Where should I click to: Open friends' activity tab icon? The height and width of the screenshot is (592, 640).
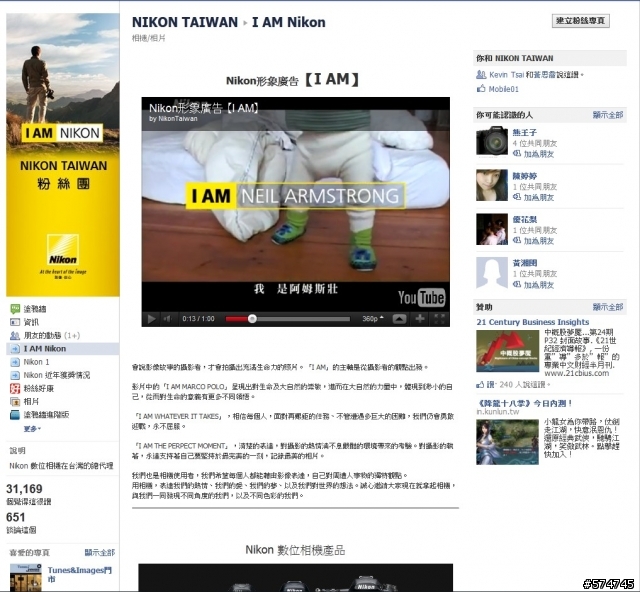pos(15,336)
